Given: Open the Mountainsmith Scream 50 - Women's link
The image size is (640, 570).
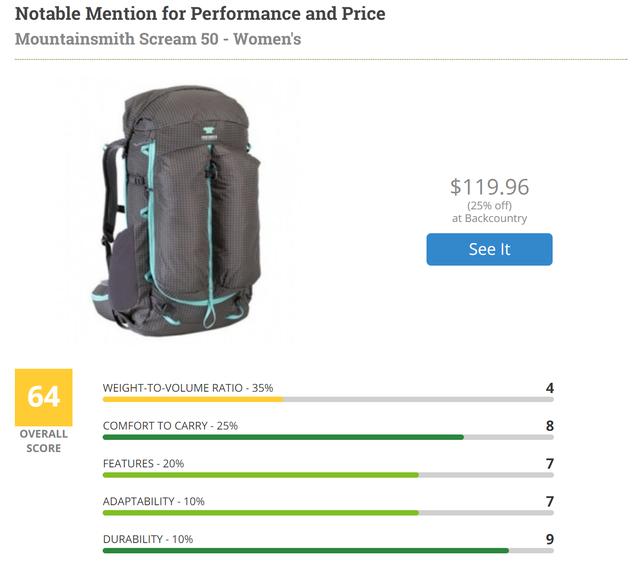Looking at the screenshot, I should tap(158, 39).
